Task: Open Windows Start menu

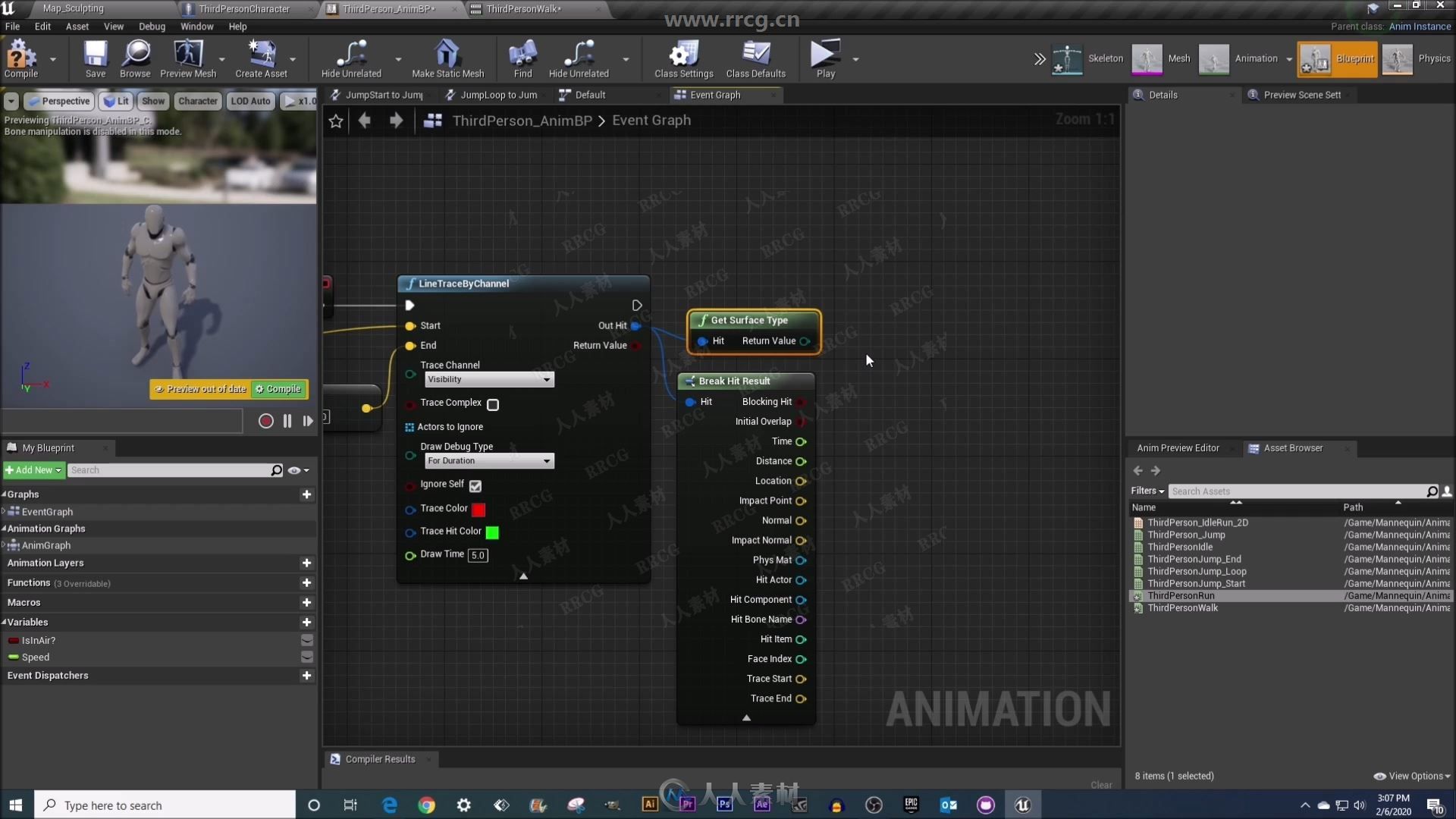Action: (x=16, y=805)
